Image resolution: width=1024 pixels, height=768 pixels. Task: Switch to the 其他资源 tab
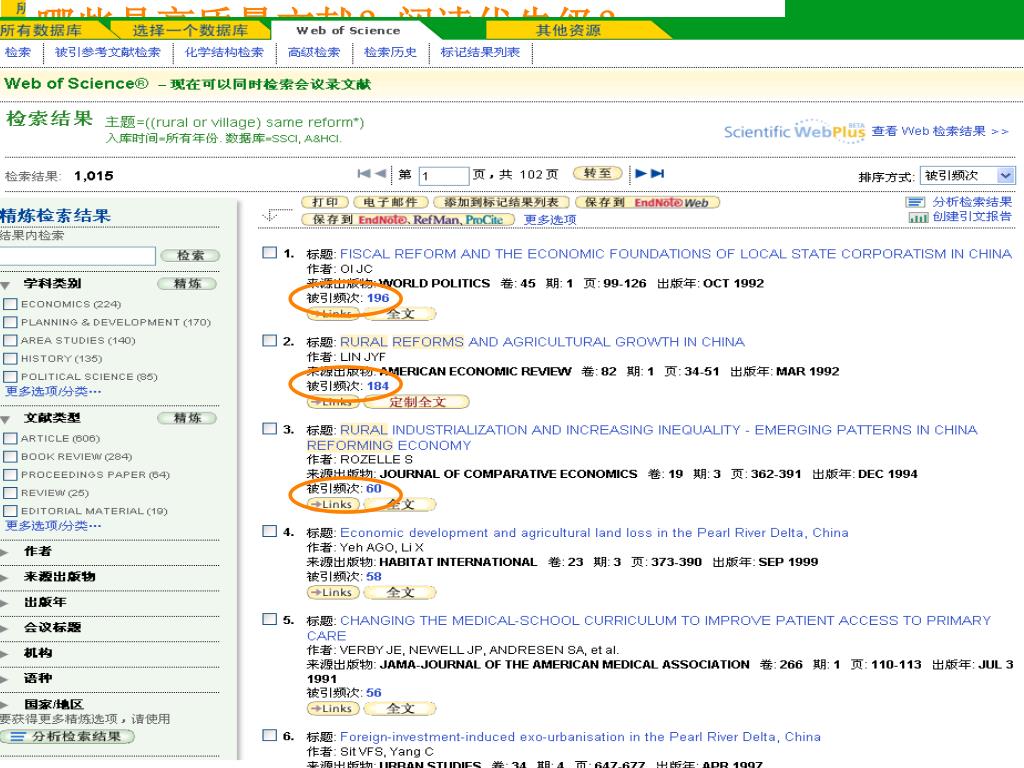point(568,30)
